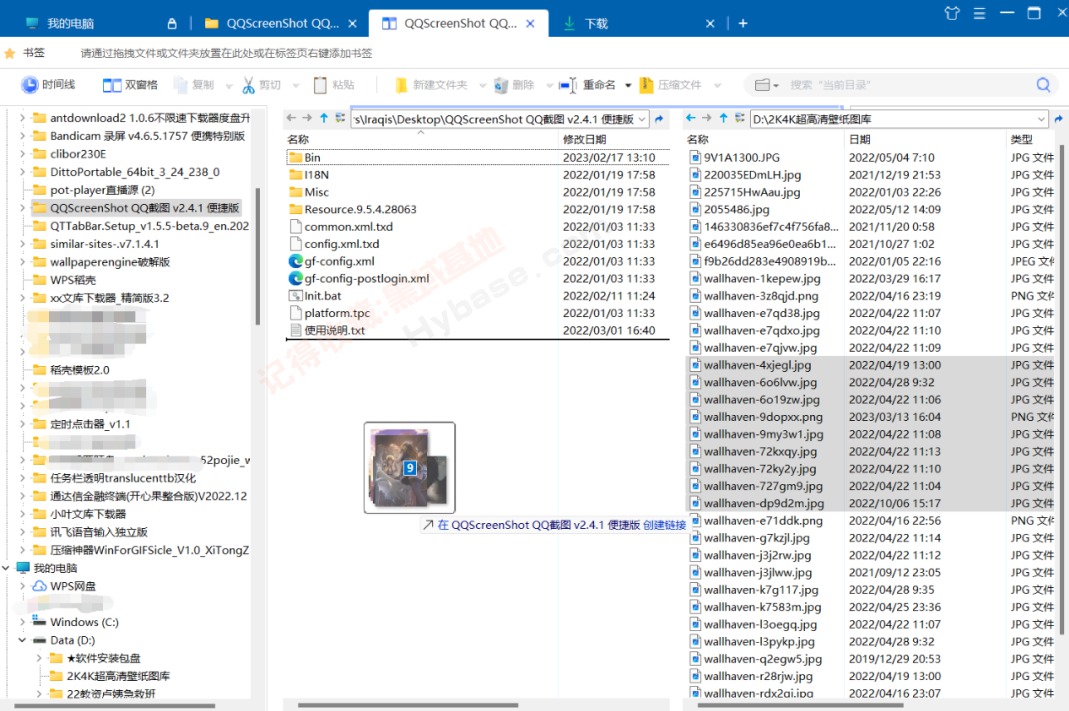
Task: Click the dragged image thumbnail preview
Action: [409, 467]
